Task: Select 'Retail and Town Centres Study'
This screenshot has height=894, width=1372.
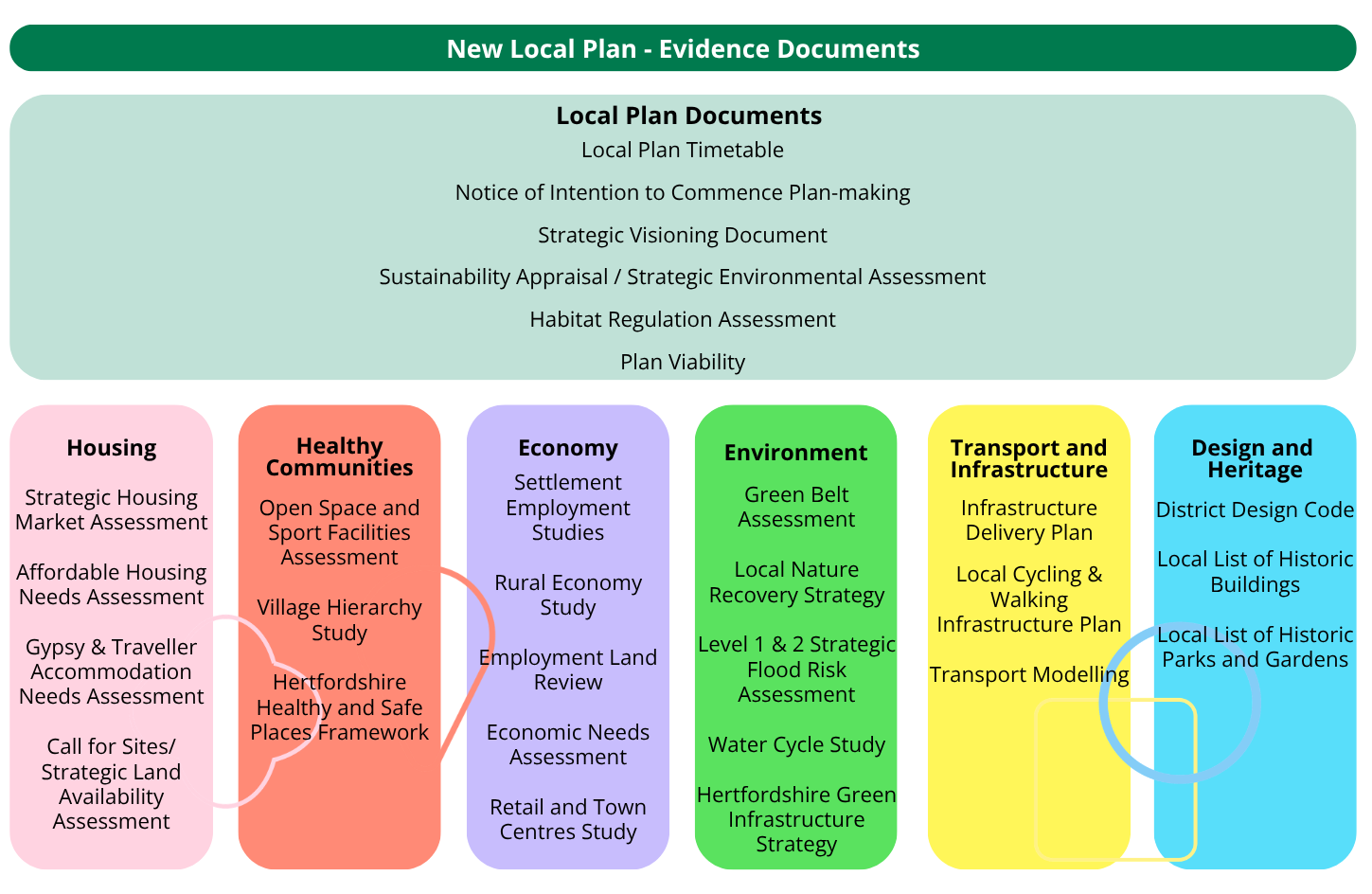Action: [x=568, y=819]
